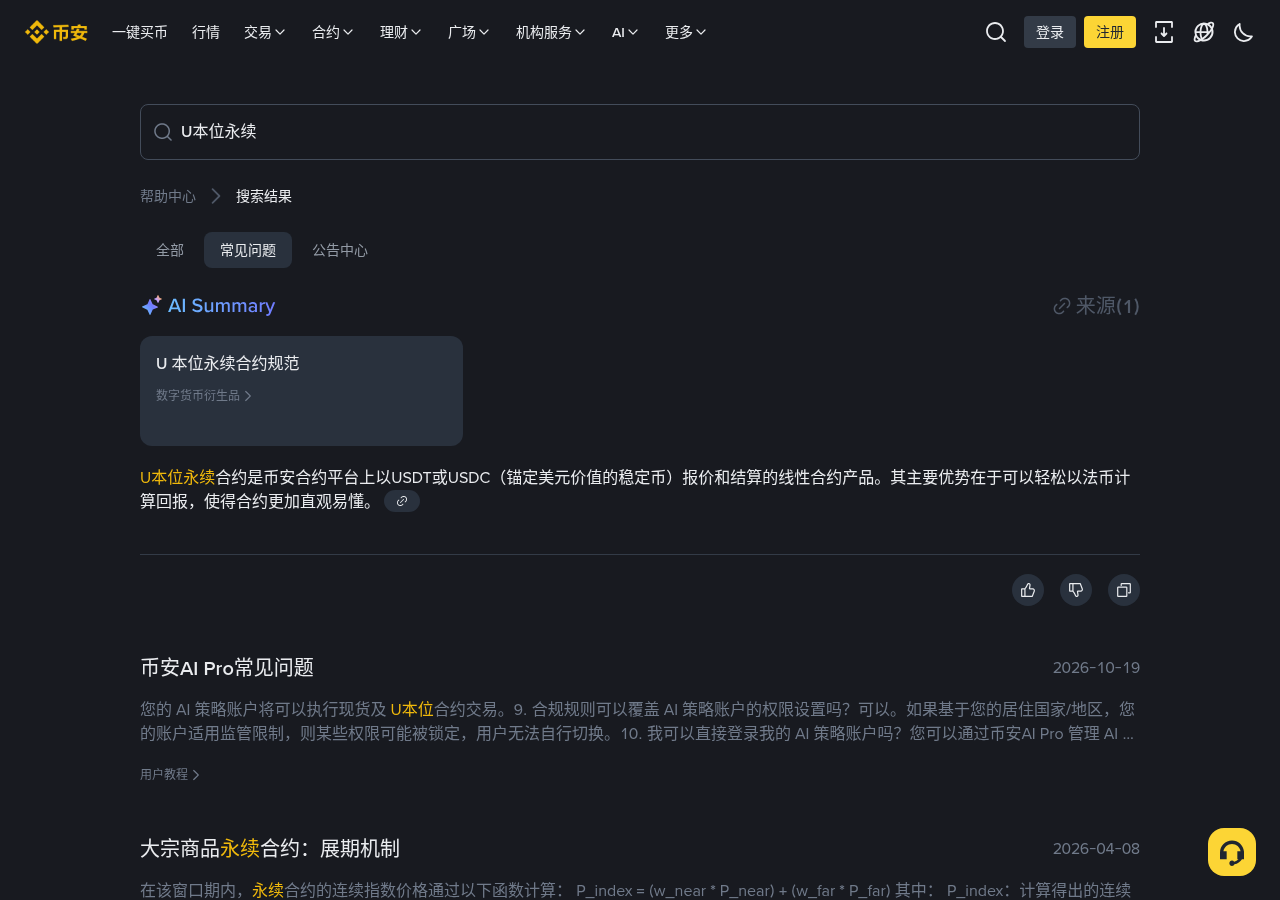The width and height of the screenshot is (1280, 900).
Task: Go to 帮助中心 breadcrumb link
Action: click(168, 196)
